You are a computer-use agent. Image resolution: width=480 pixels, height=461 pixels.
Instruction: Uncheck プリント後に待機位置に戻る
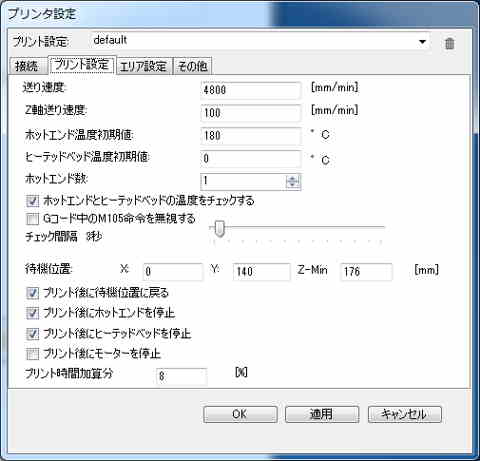(x=33, y=293)
